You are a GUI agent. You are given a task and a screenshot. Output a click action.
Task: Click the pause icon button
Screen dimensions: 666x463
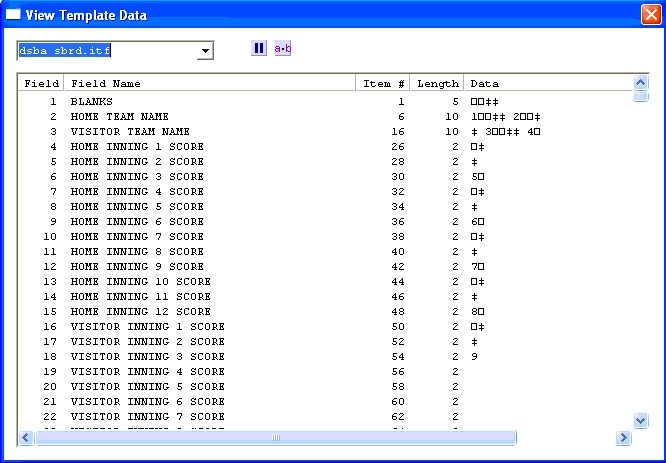(259, 48)
